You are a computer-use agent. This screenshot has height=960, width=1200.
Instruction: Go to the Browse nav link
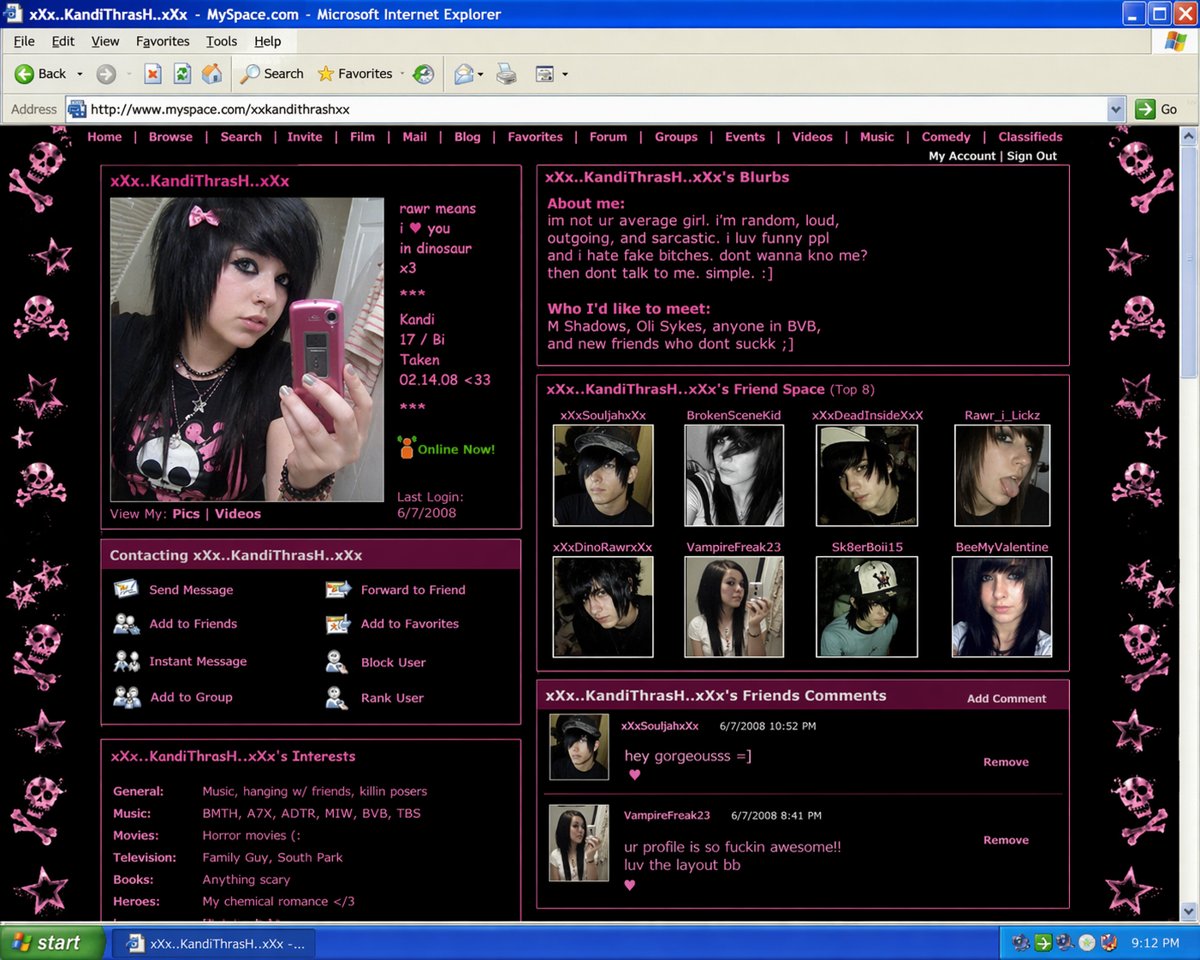[170, 137]
